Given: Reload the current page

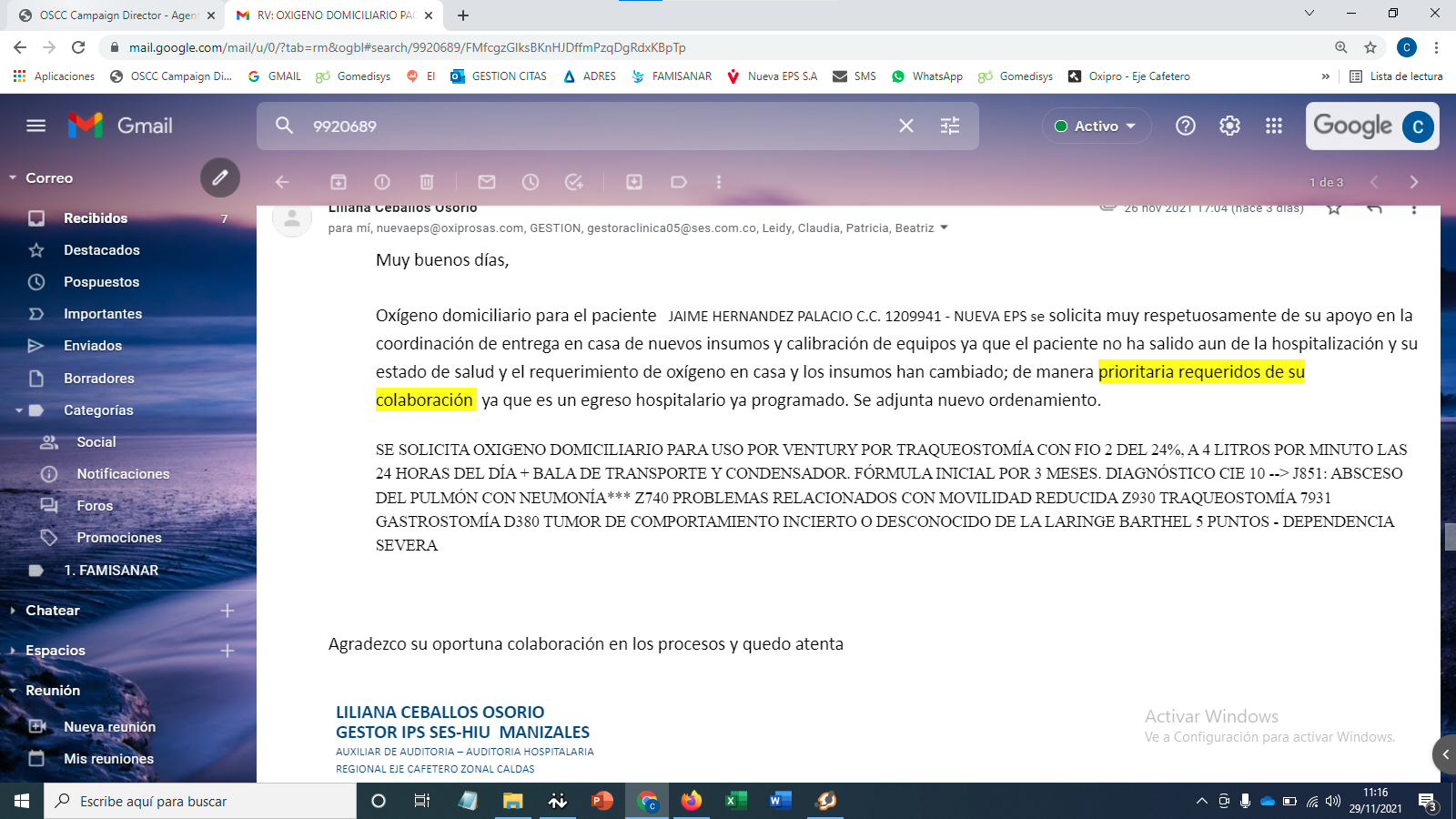Looking at the screenshot, I should (78, 47).
